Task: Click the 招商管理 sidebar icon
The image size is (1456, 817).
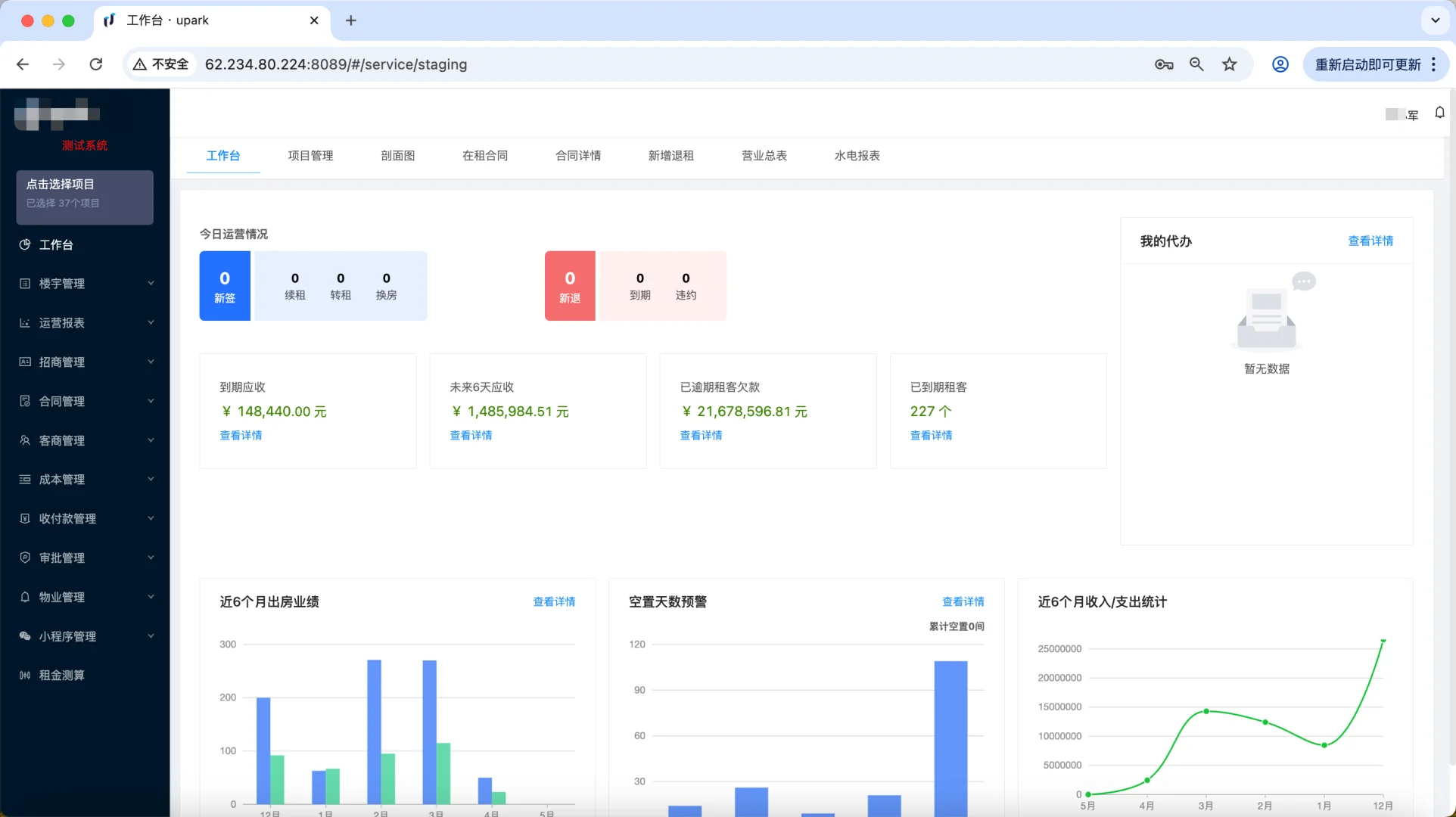Action: [25, 362]
